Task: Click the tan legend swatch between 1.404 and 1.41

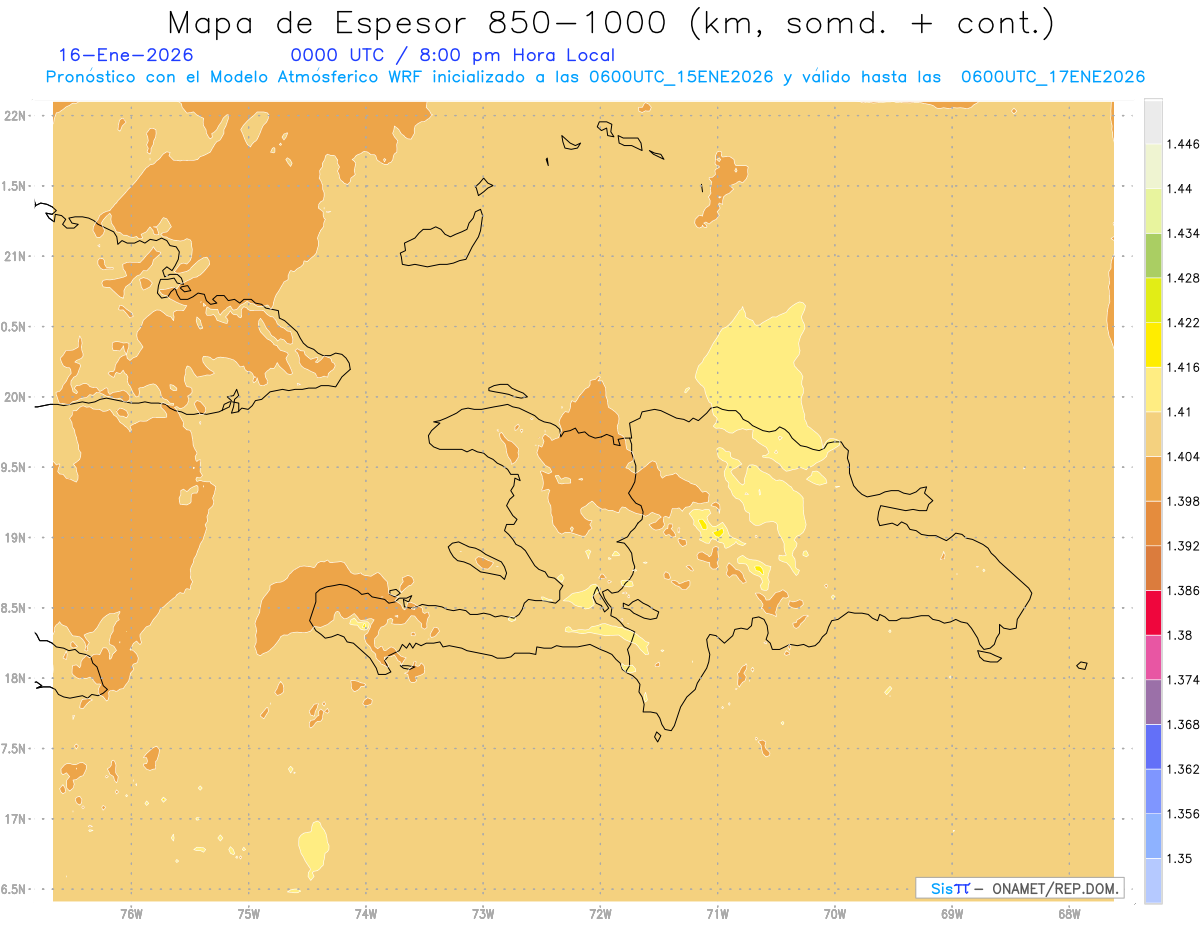Action: pyautogui.click(x=1153, y=433)
